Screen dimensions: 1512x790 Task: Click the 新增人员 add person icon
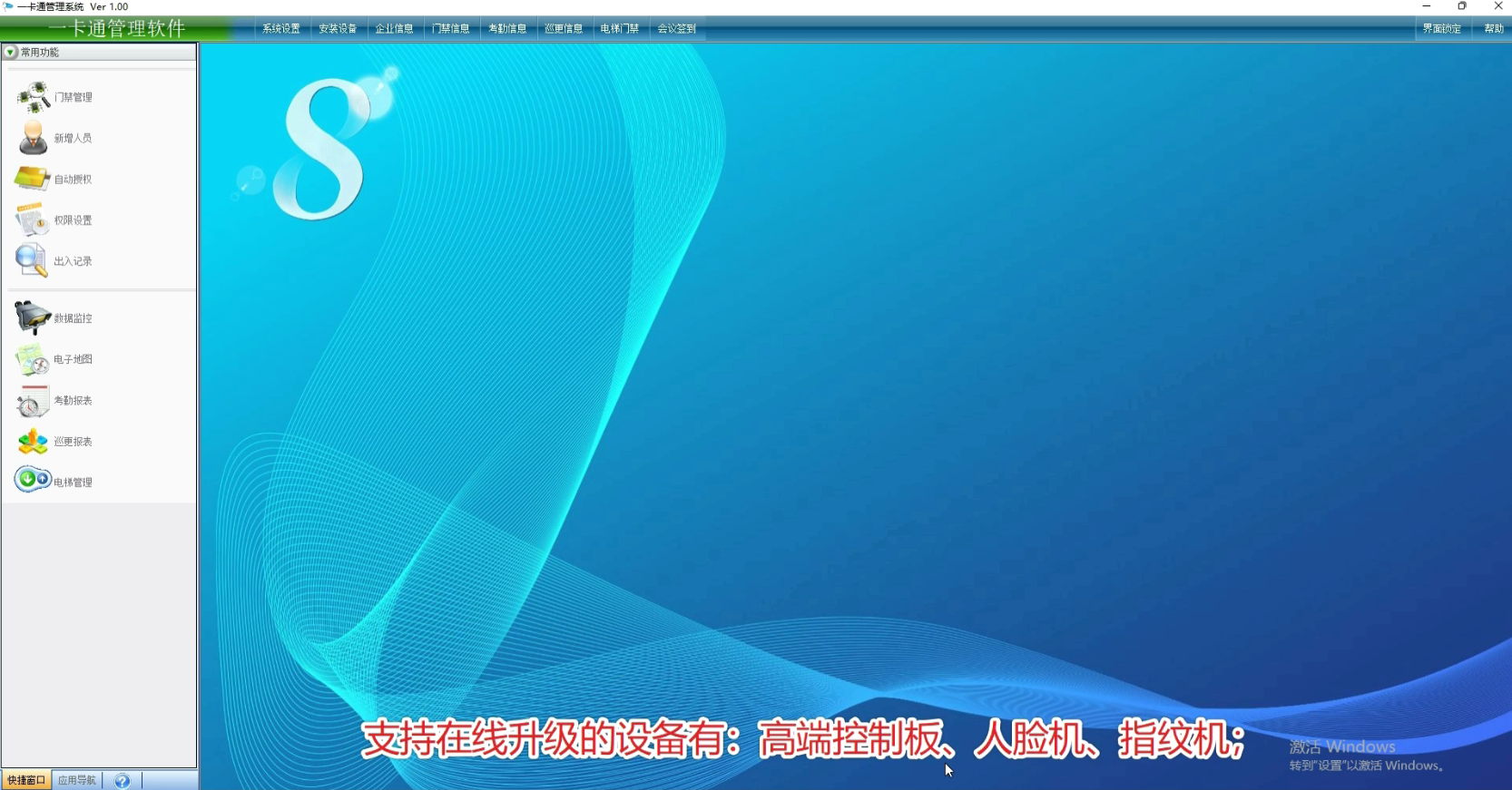point(34,138)
